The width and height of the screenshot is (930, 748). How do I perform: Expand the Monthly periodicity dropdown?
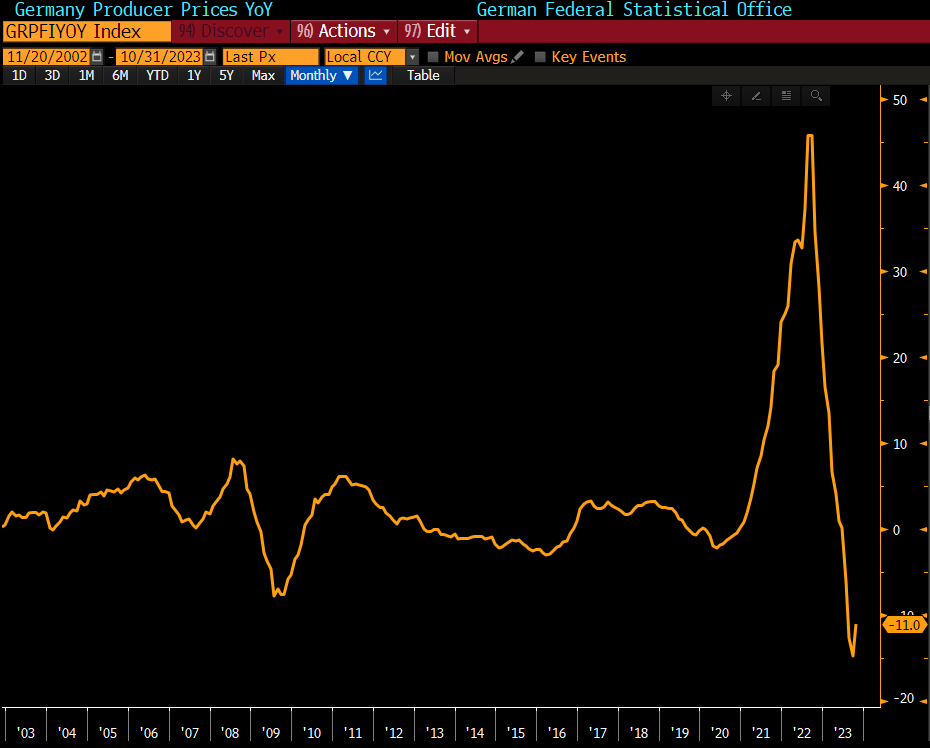click(x=321, y=75)
